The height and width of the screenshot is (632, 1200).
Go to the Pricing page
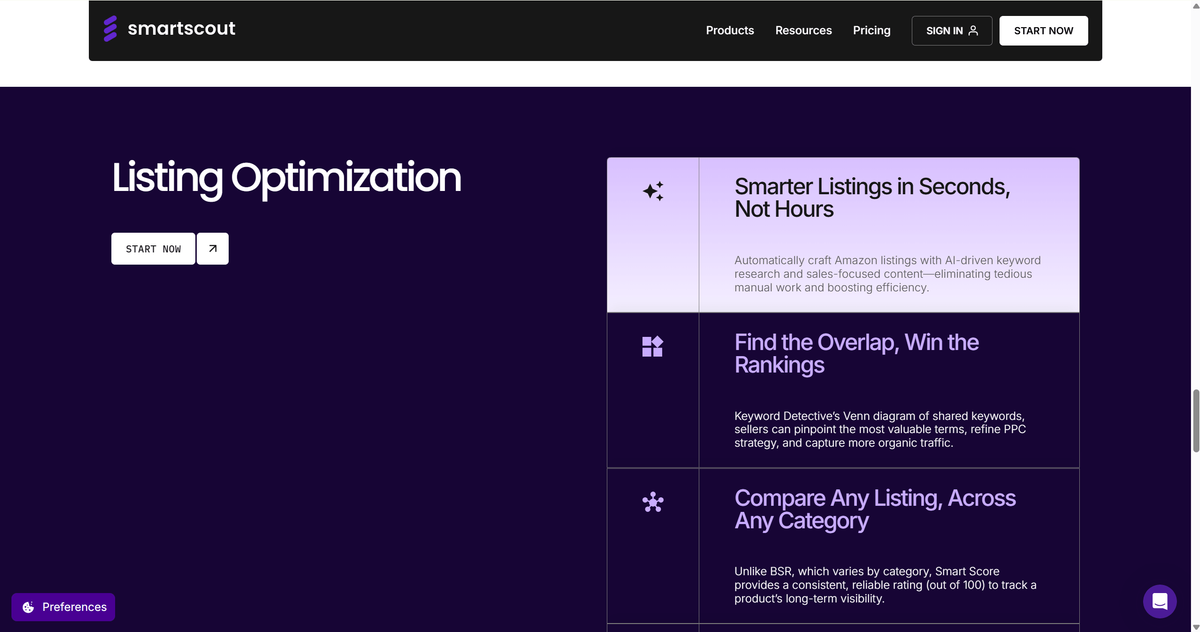tap(872, 30)
